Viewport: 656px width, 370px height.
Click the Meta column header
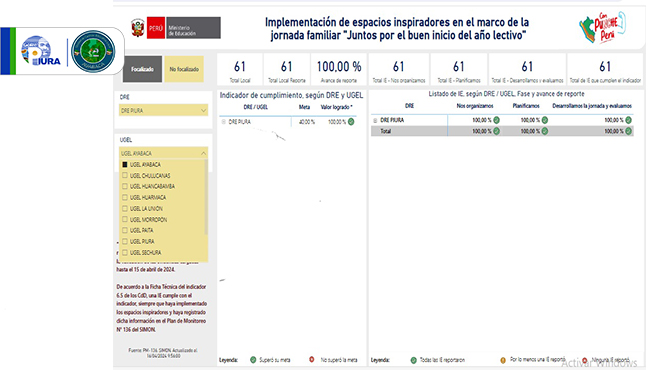(x=304, y=107)
